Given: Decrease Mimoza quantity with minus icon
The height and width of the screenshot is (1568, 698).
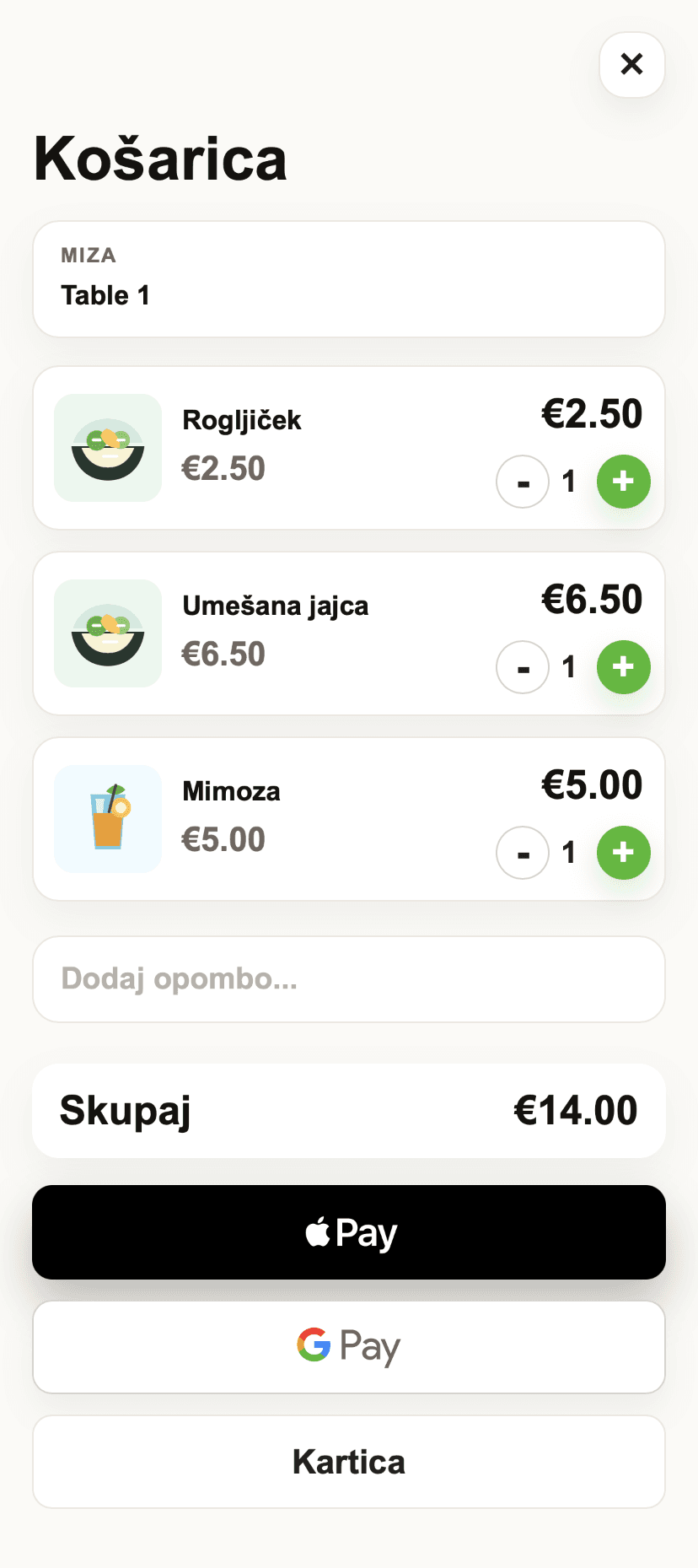Looking at the screenshot, I should click(523, 853).
